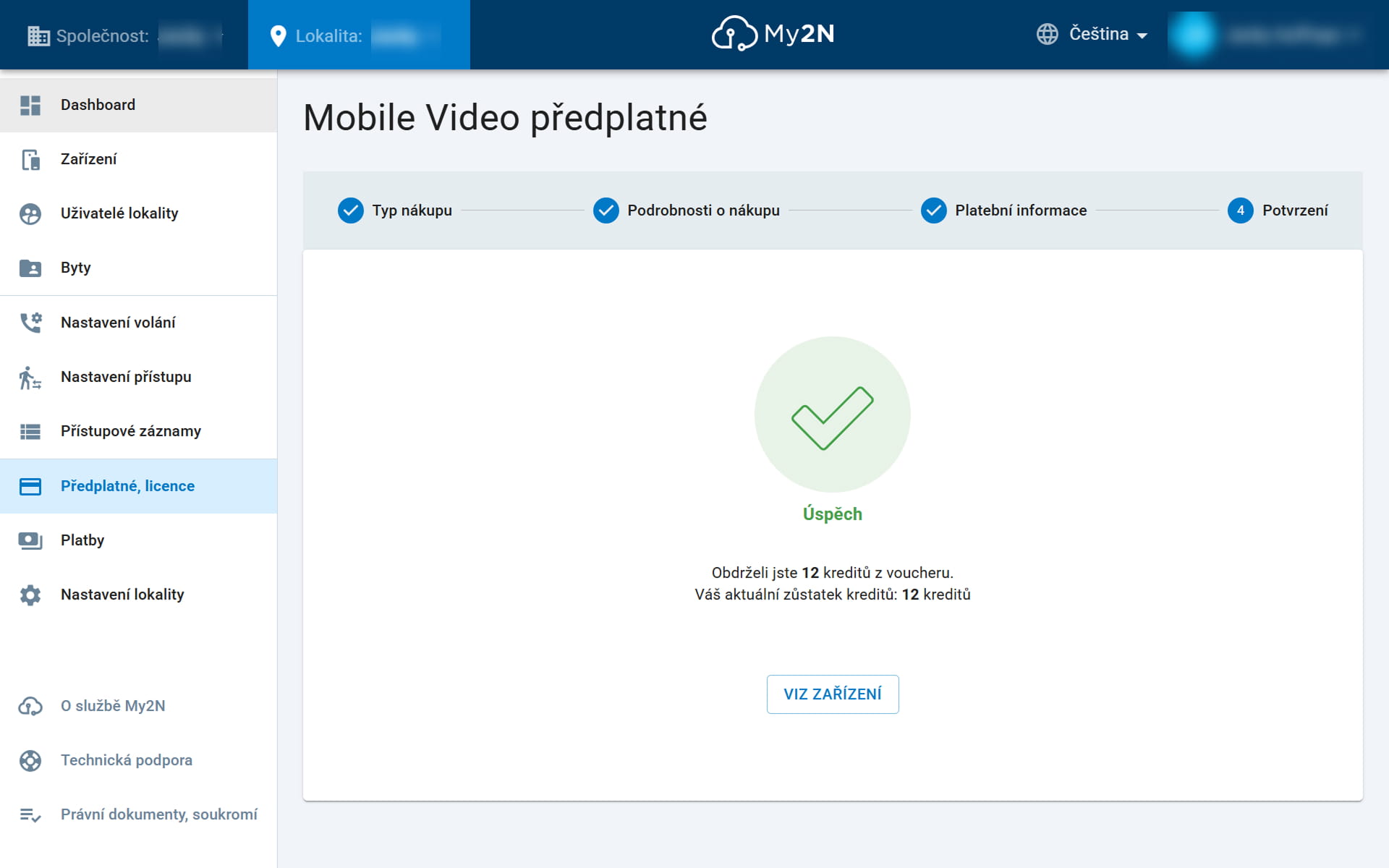Click the Podrobnosti o nákupu step label
The image size is (1389, 868).
(704, 210)
